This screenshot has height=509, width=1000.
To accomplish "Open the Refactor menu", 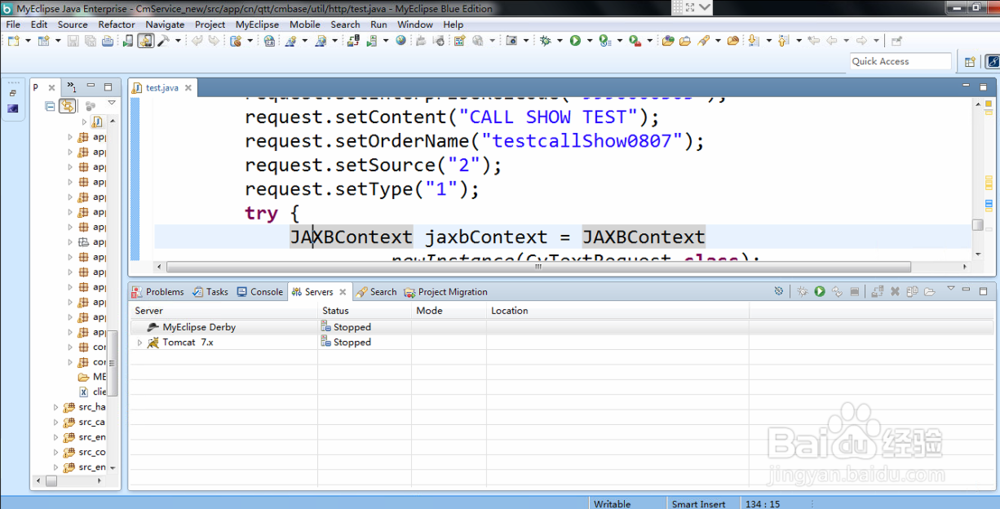I will coord(116,24).
